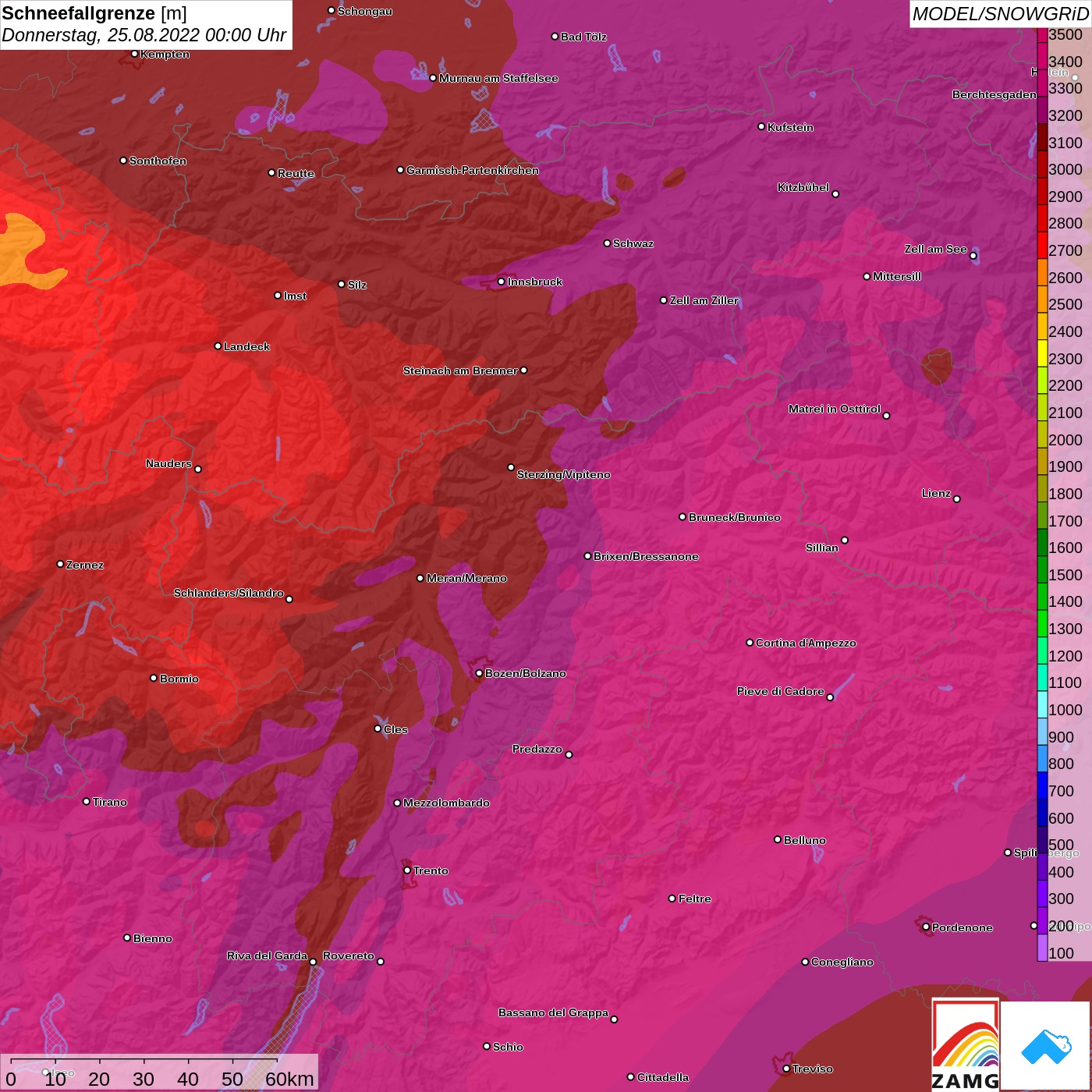
Task: Click the Zernez town label
Action: (85, 565)
